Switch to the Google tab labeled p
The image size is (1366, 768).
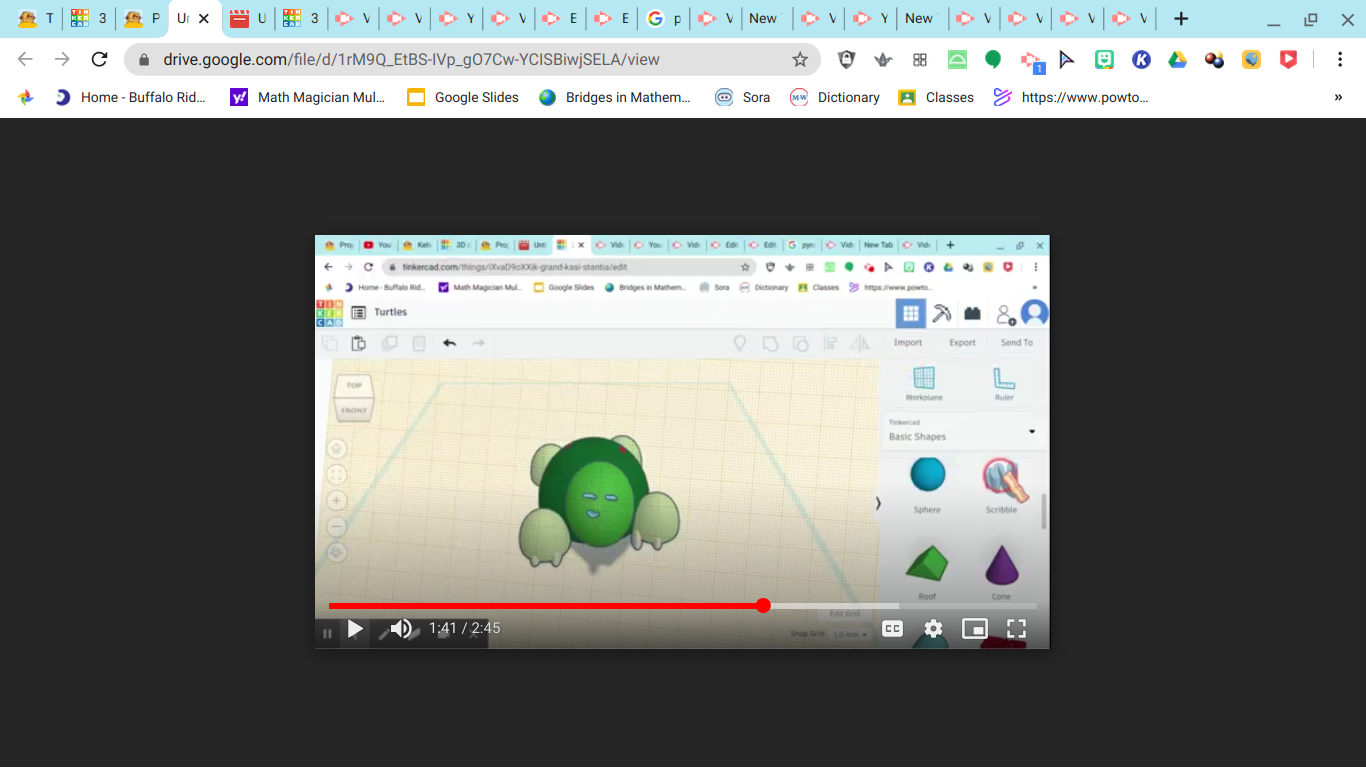(x=666, y=19)
